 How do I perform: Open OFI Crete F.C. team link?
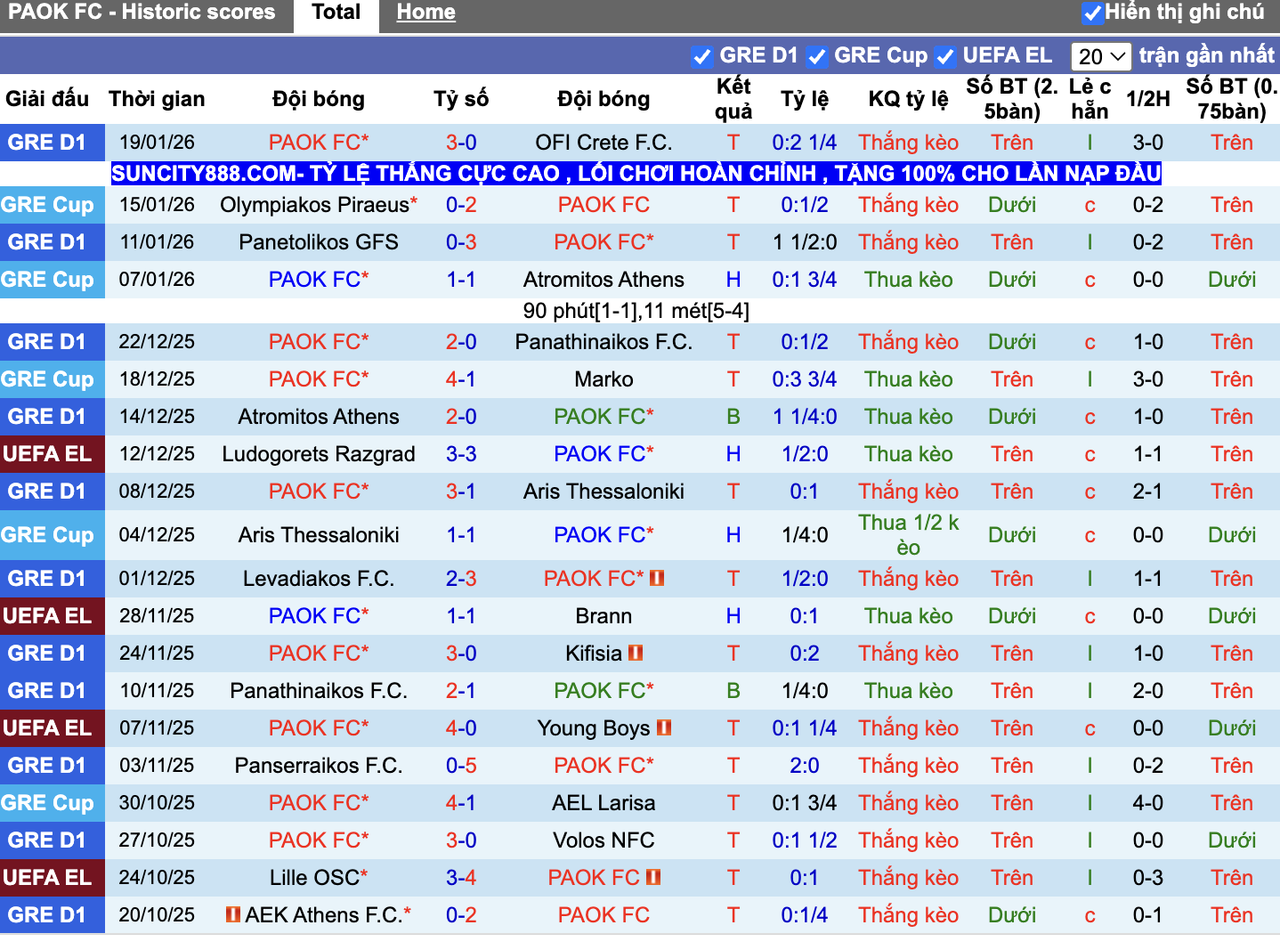604,142
